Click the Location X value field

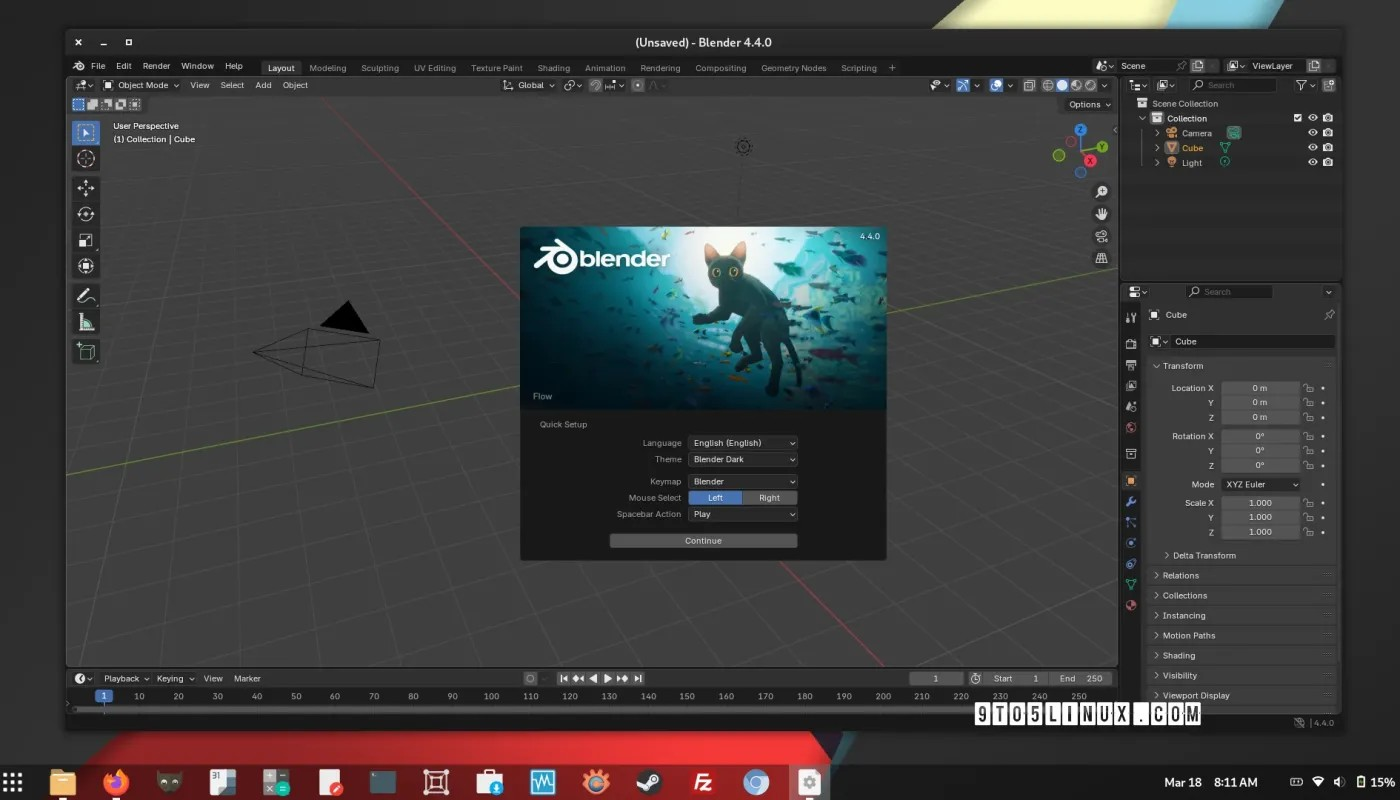tap(1260, 387)
